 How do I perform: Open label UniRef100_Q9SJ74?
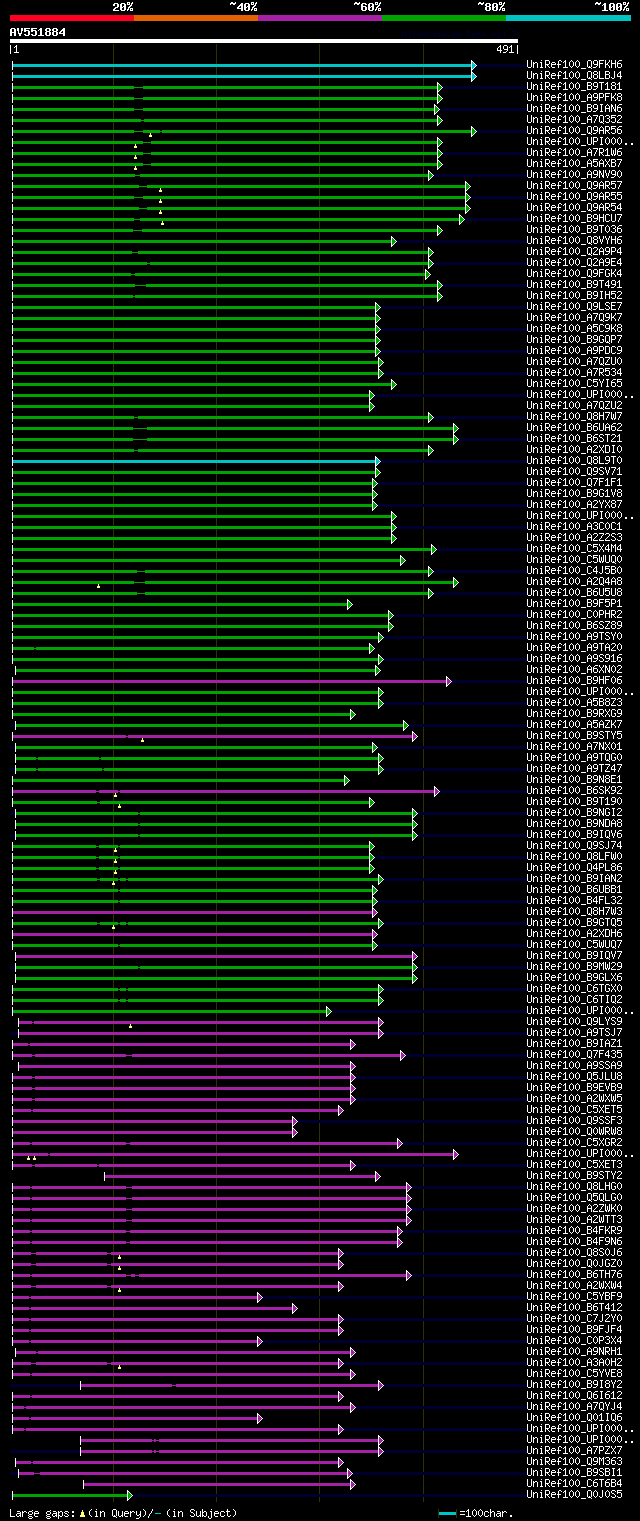574,845
